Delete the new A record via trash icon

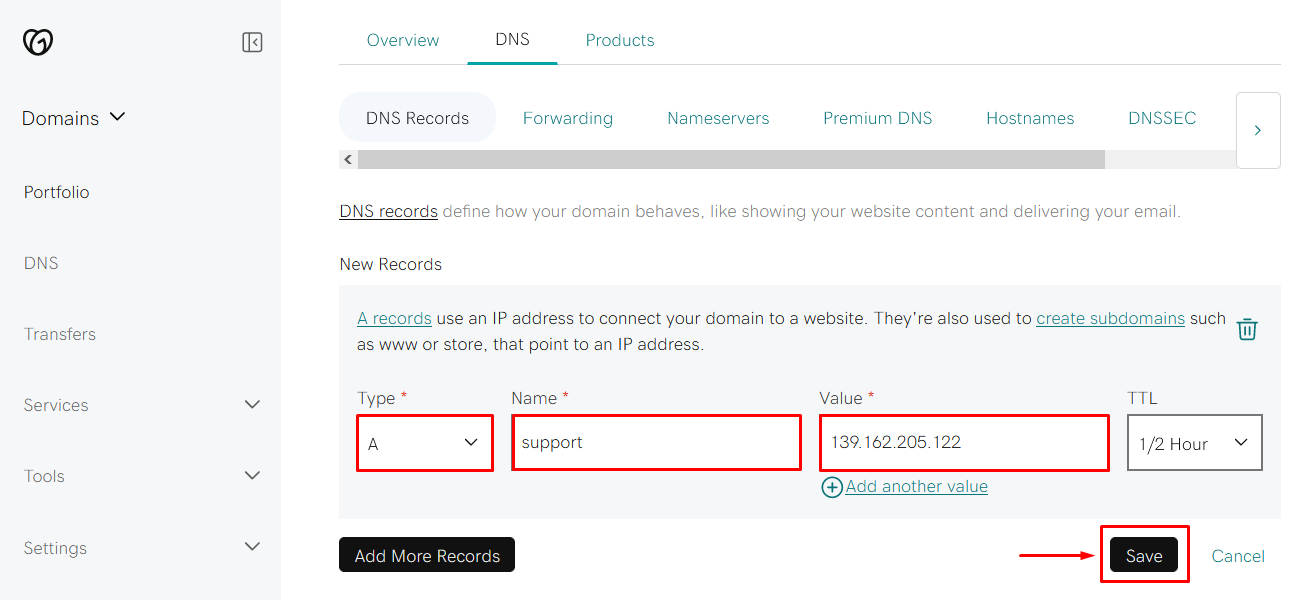coord(1246,328)
